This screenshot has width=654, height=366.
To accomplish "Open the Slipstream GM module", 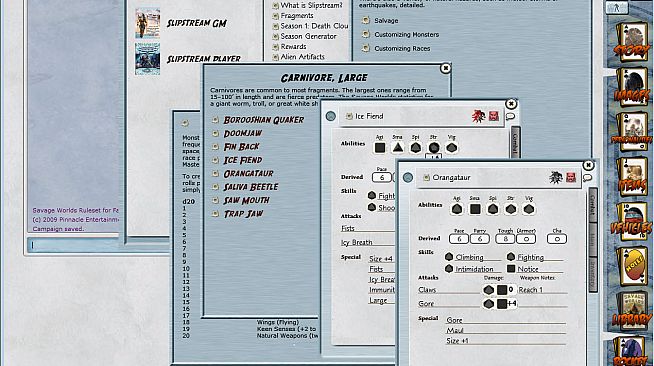I will pos(197,23).
